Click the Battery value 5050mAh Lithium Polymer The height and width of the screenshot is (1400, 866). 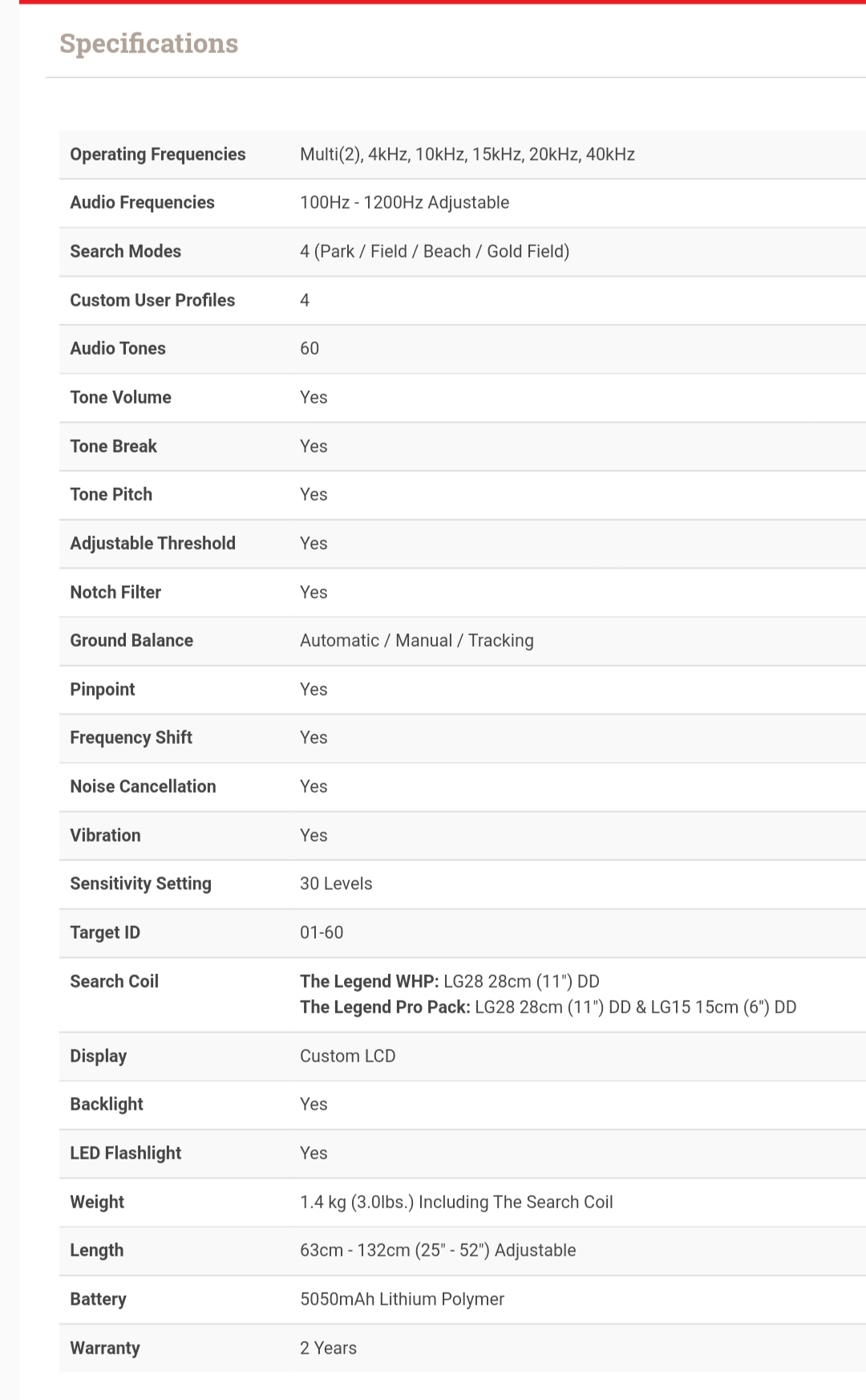click(x=402, y=1299)
